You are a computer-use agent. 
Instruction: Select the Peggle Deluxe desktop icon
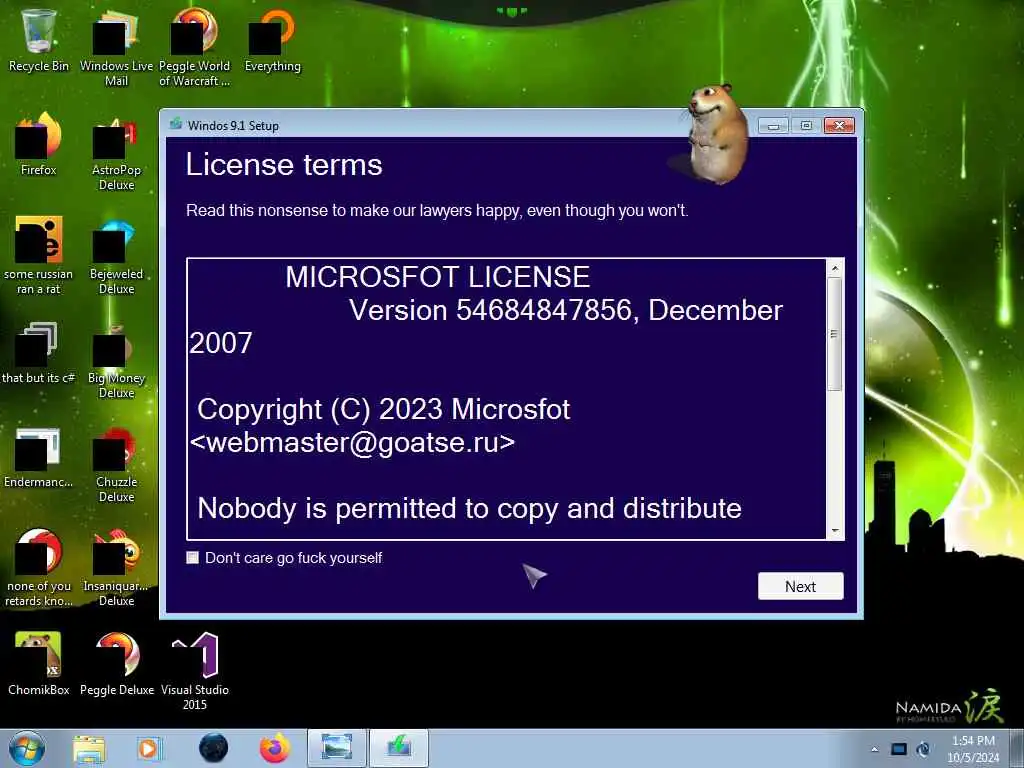(117, 663)
